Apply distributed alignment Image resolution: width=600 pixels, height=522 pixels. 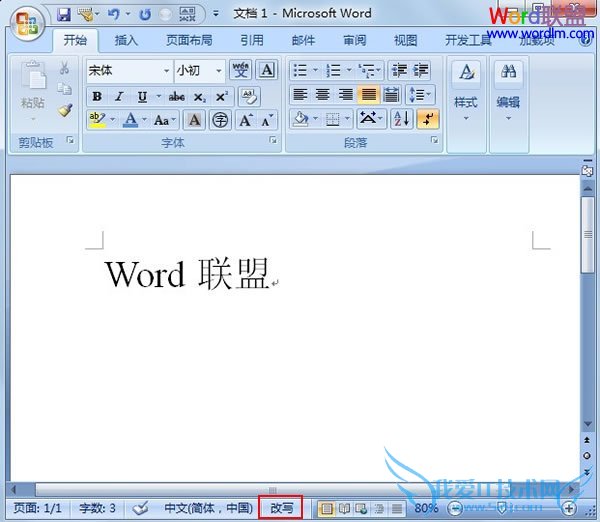click(x=391, y=94)
